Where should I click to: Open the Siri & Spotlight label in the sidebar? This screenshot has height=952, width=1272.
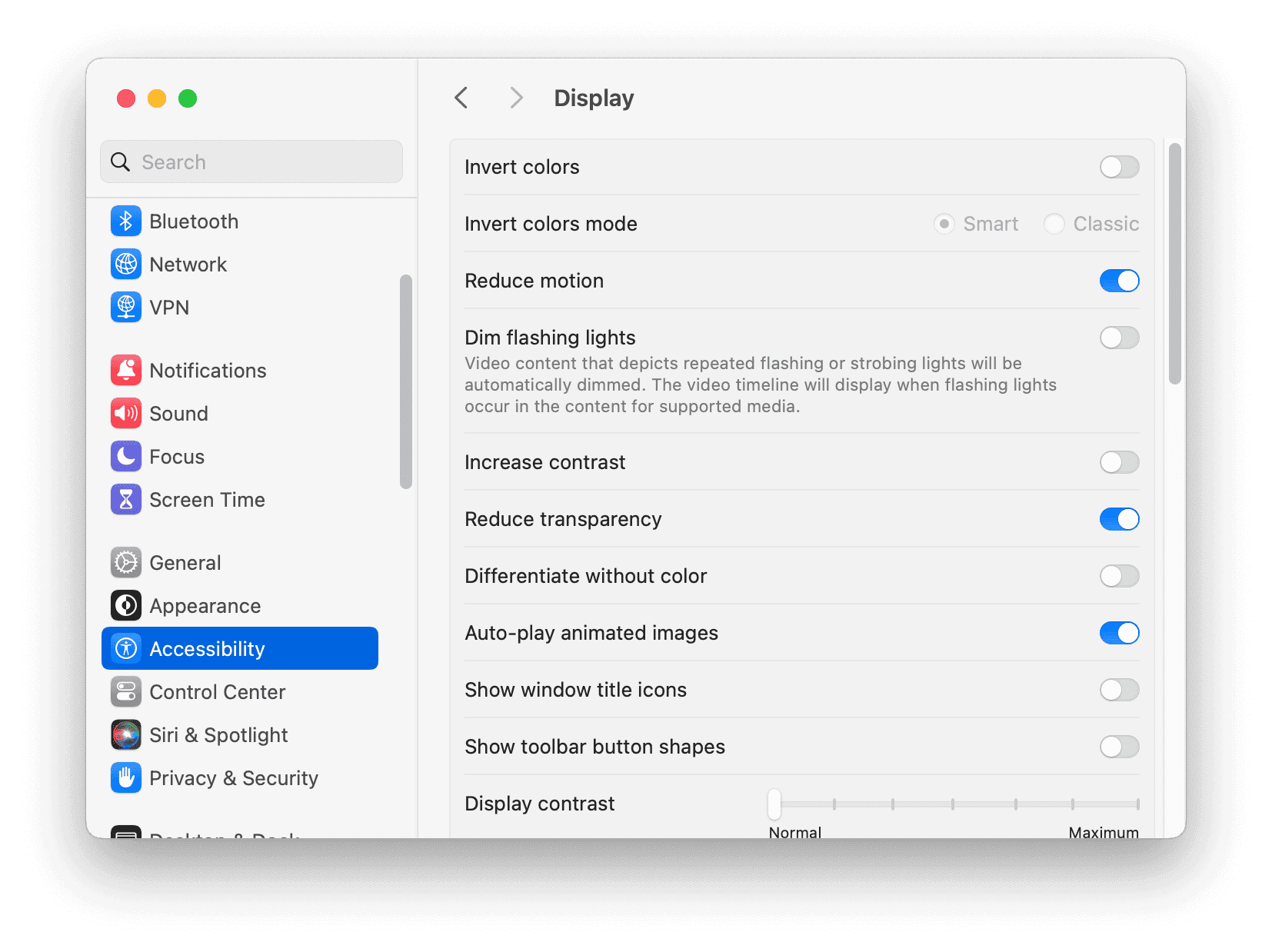coord(218,735)
